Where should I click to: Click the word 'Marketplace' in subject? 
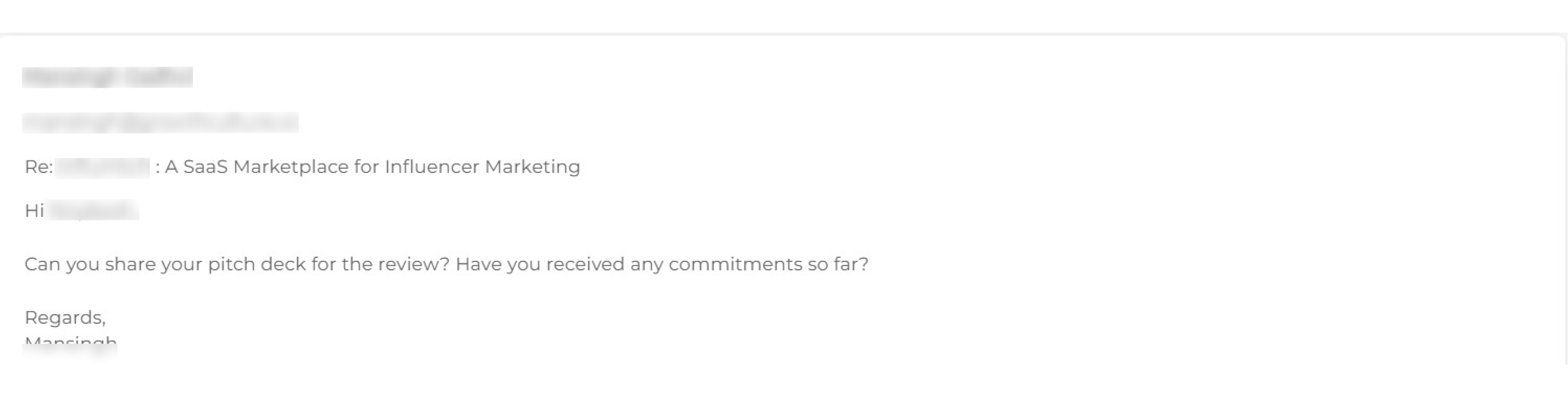[290, 167]
